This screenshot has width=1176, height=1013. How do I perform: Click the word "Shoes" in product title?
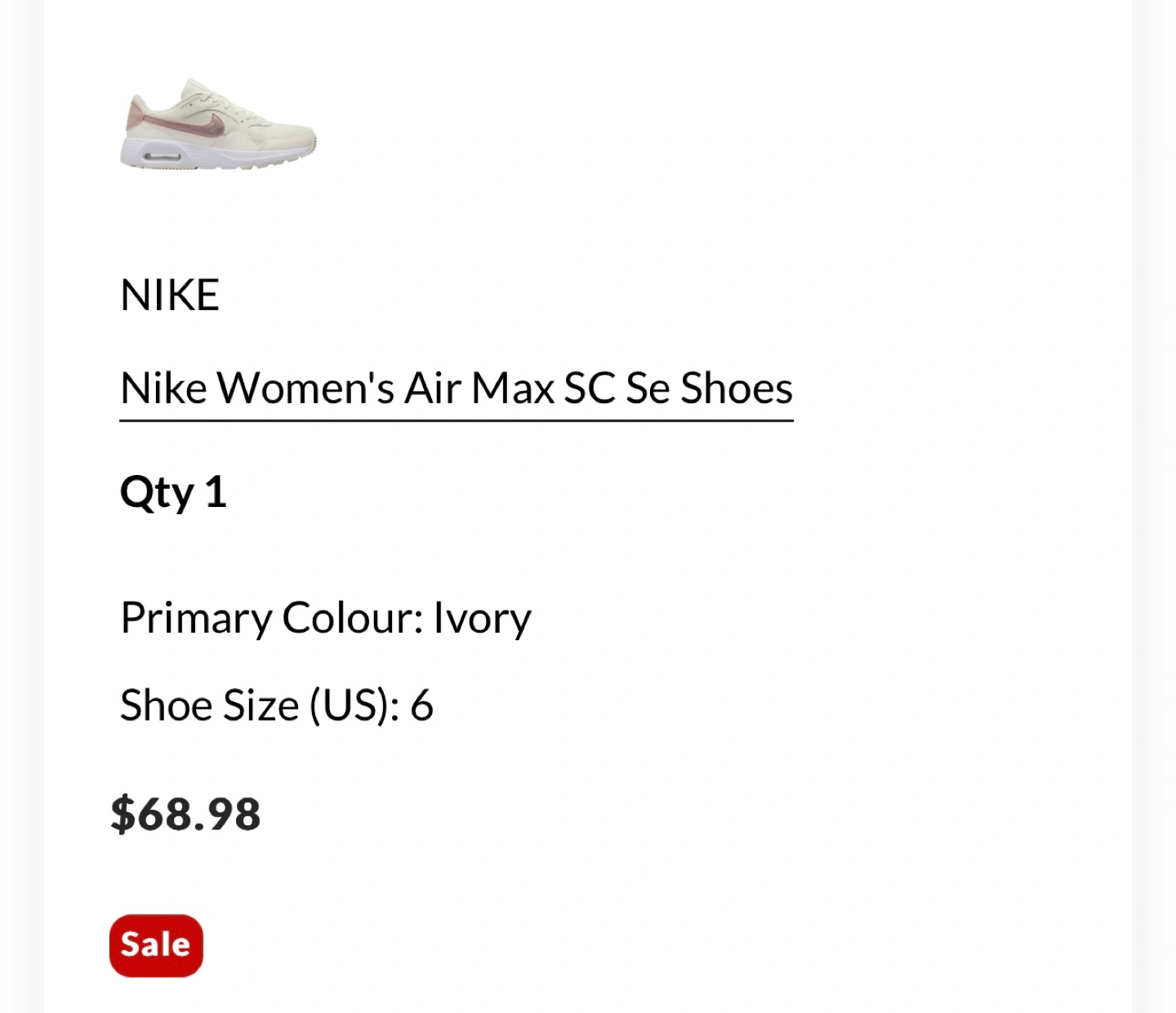click(x=737, y=388)
